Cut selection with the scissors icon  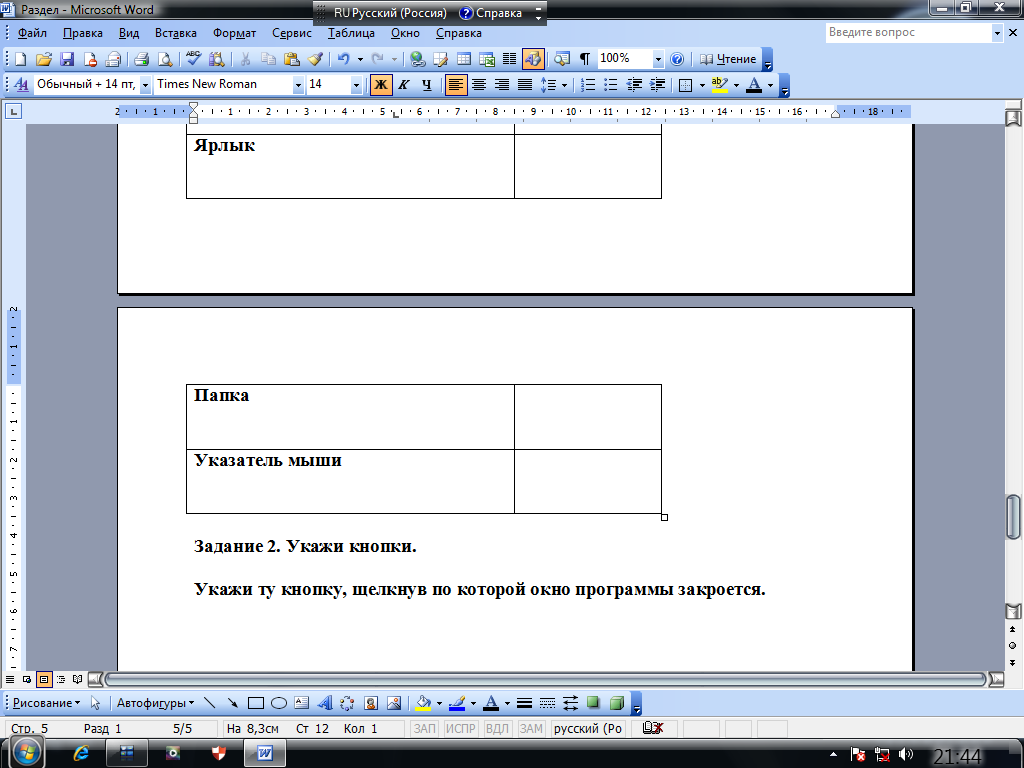(245, 59)
